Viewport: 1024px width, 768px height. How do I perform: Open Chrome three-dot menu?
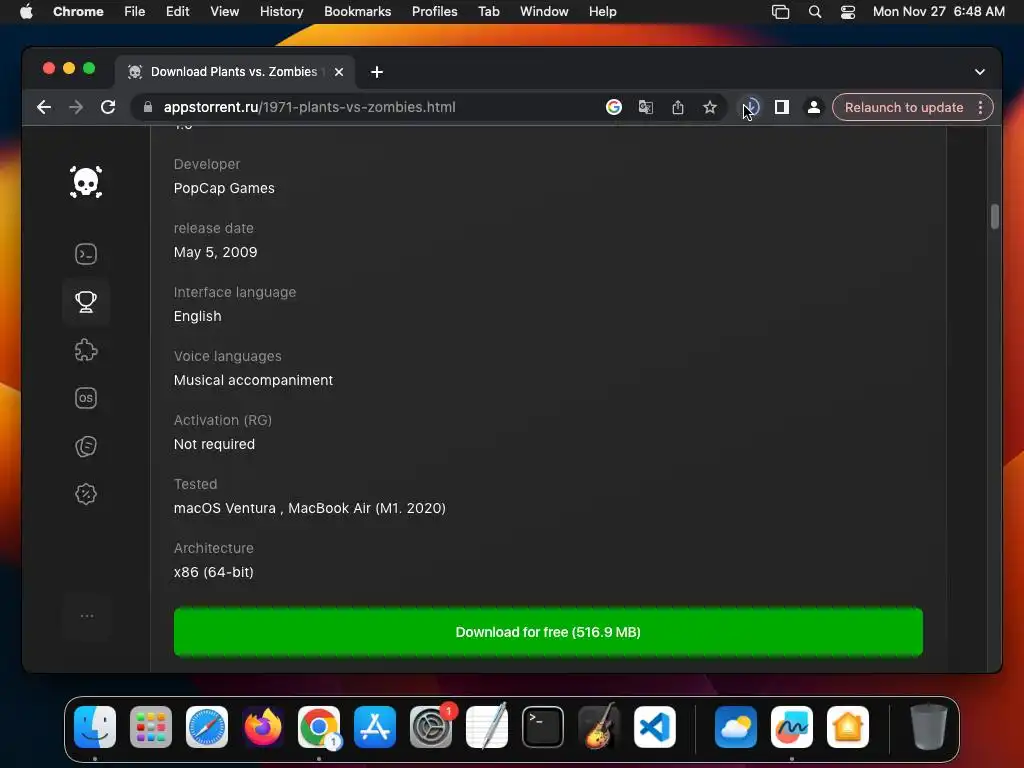(x=980, y=107)
